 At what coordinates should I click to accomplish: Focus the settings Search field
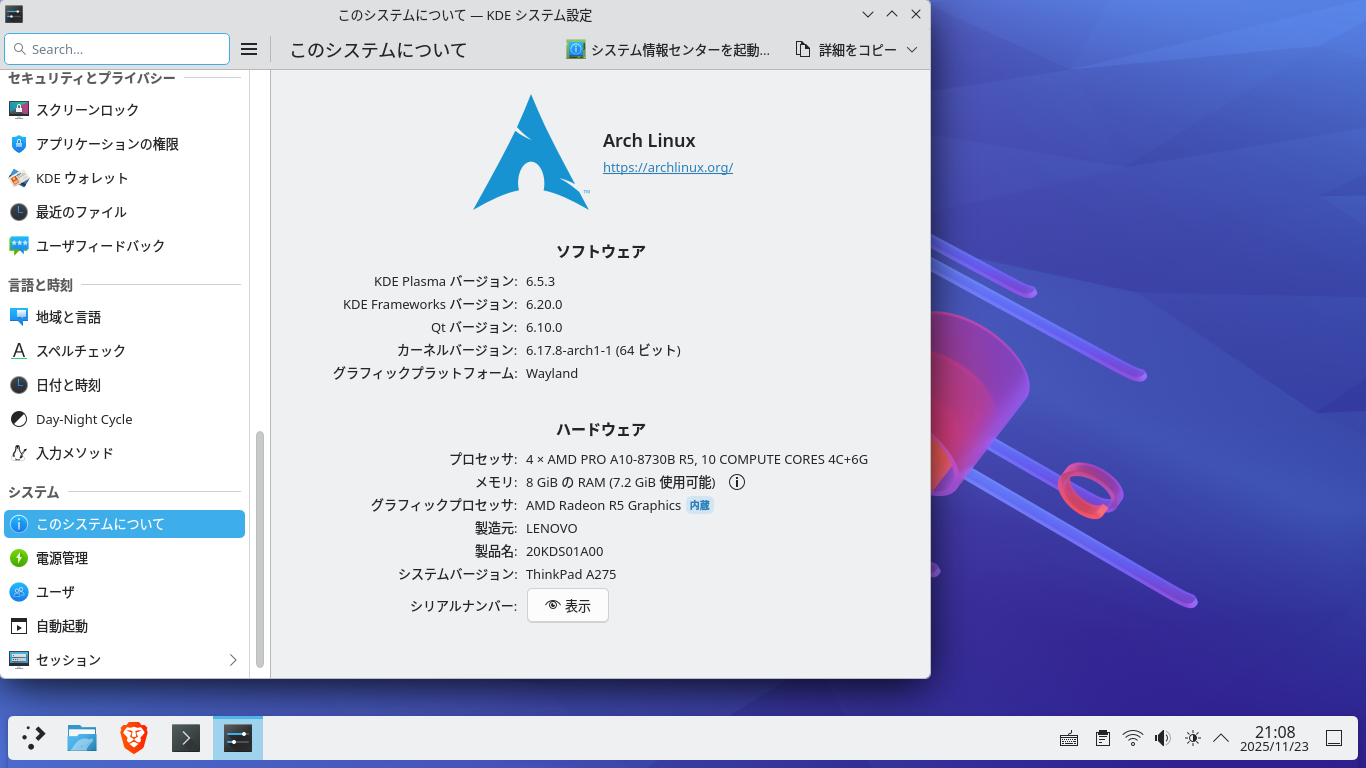[x=117, y=49]
